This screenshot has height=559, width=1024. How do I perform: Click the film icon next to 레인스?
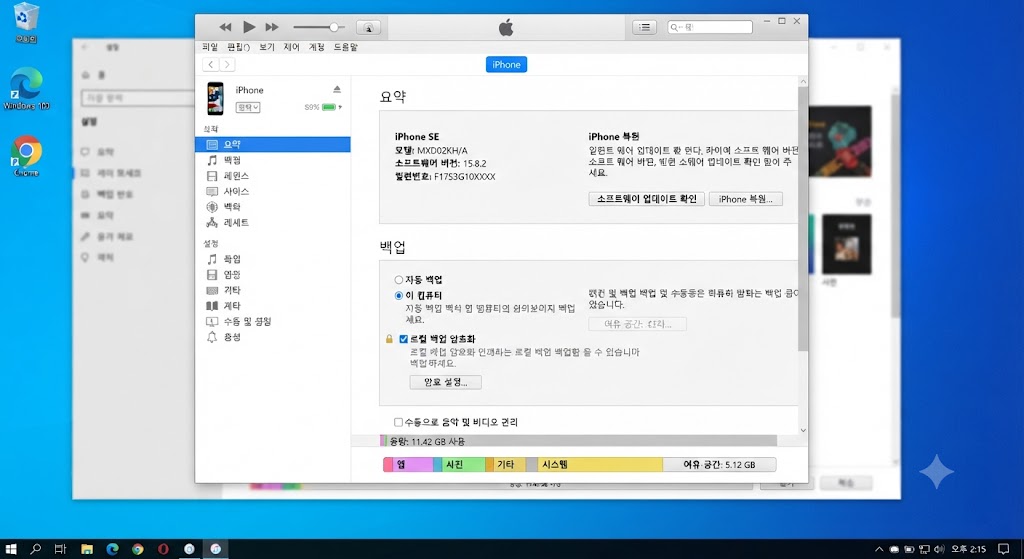(212, 176)
